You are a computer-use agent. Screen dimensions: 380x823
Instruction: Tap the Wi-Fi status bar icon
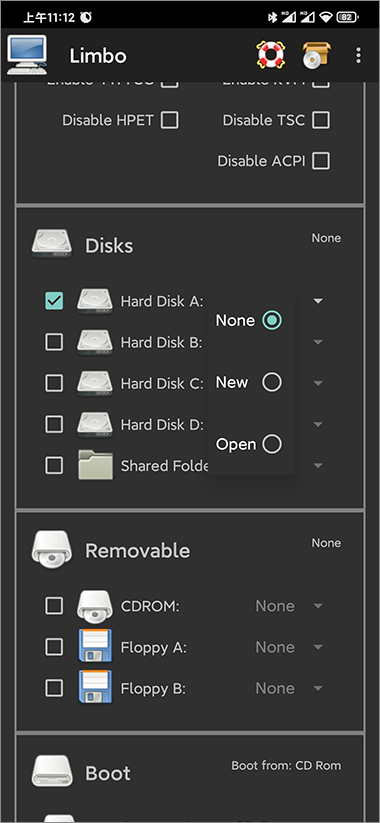(x=325, y=17)
